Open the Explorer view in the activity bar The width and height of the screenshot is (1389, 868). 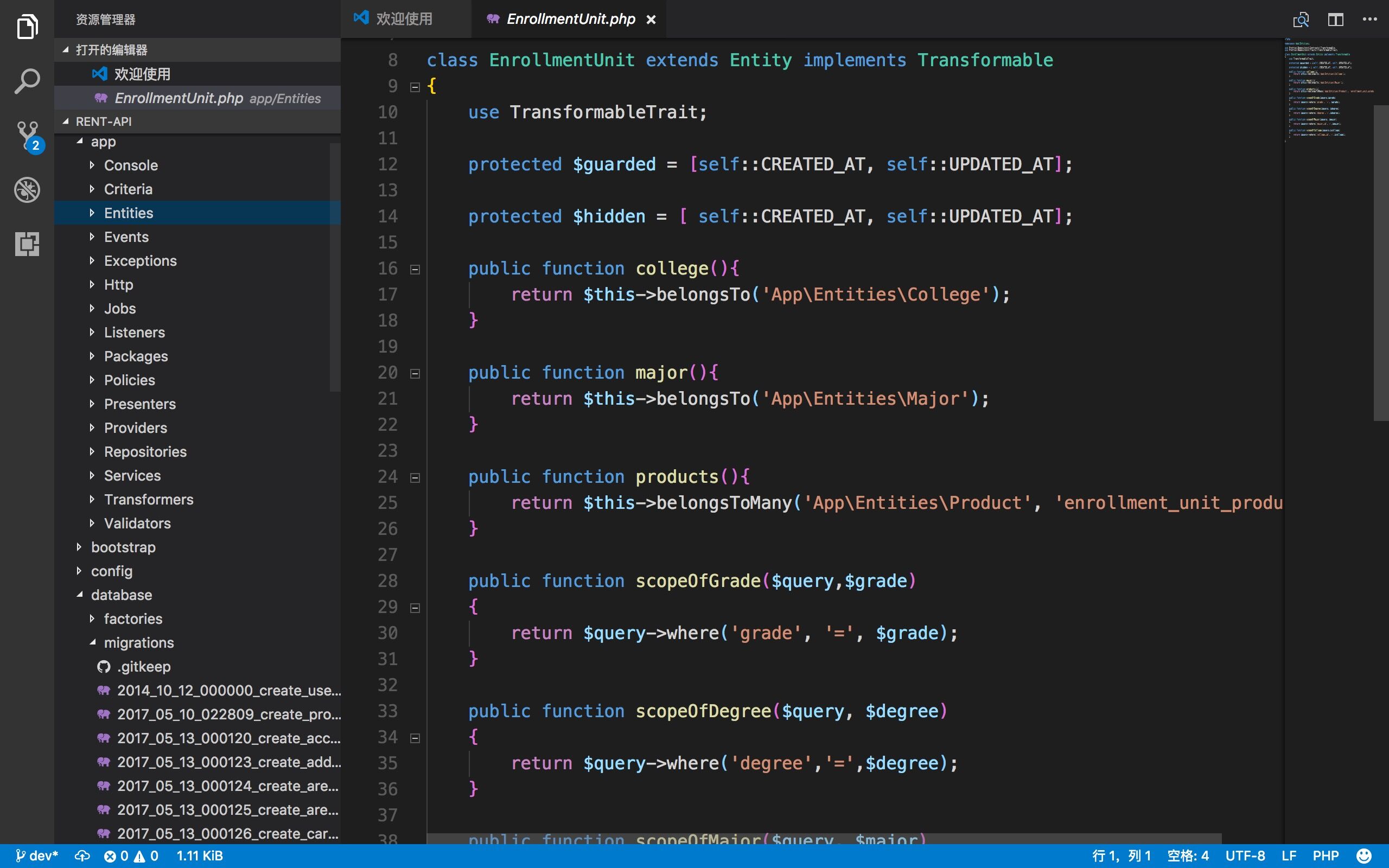coord(27,27)
